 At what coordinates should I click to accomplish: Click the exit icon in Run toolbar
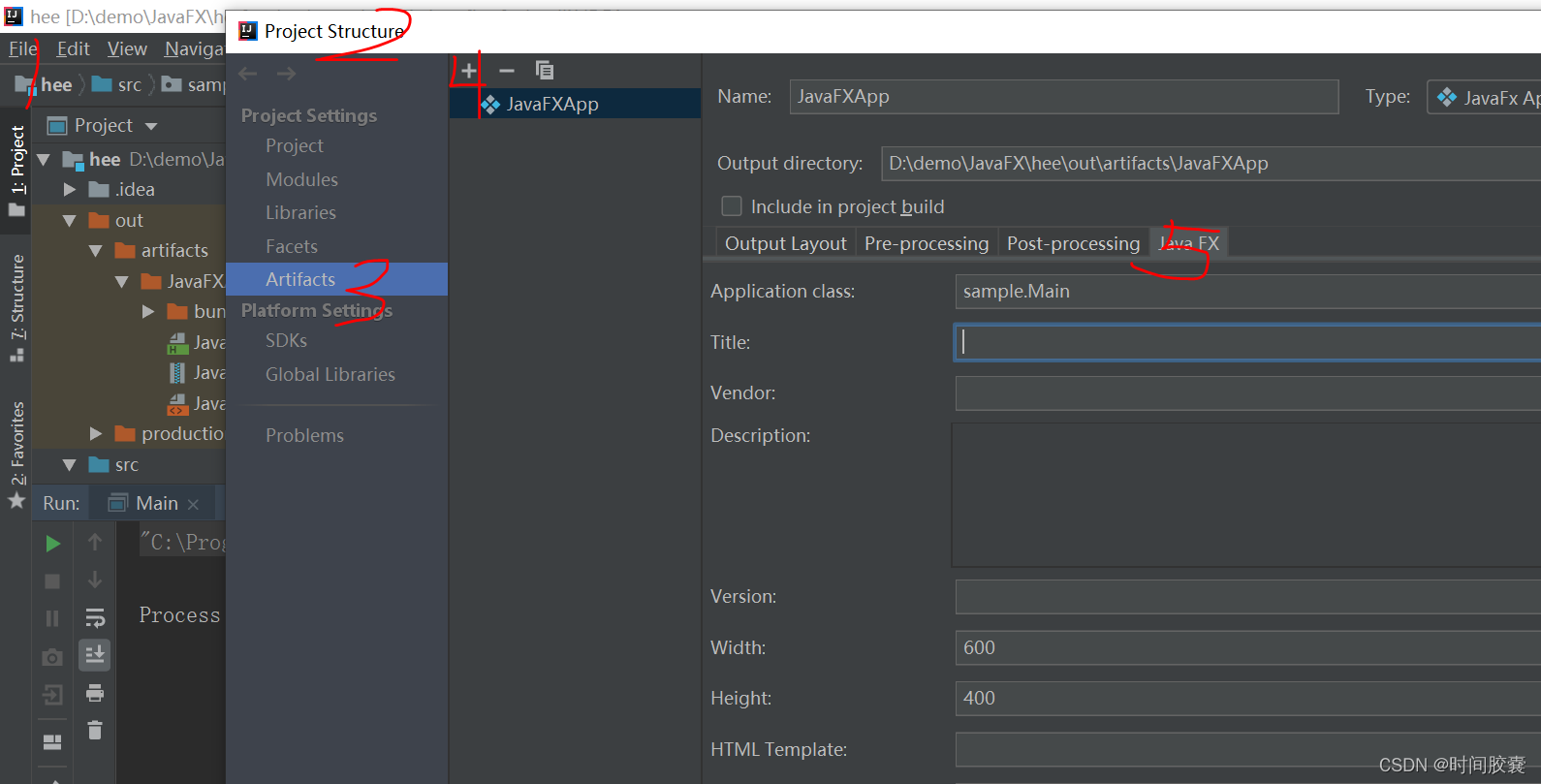pyautogui.click(x=53, y=695)
